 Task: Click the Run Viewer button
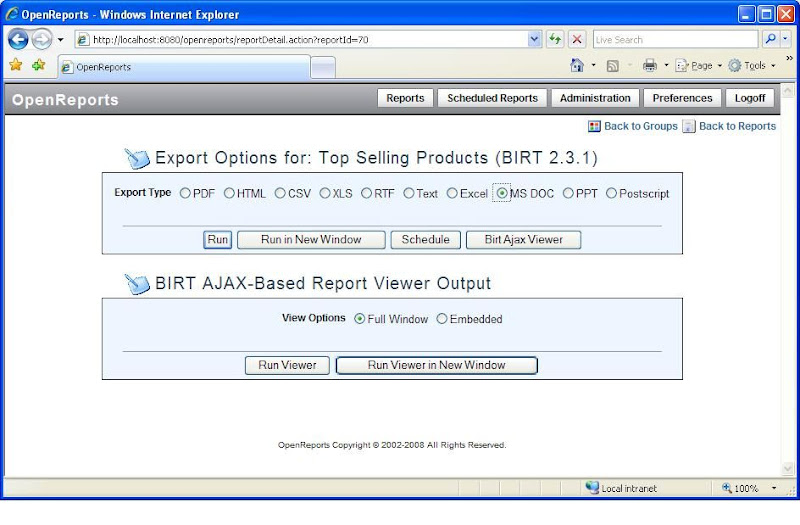[287, 365]
